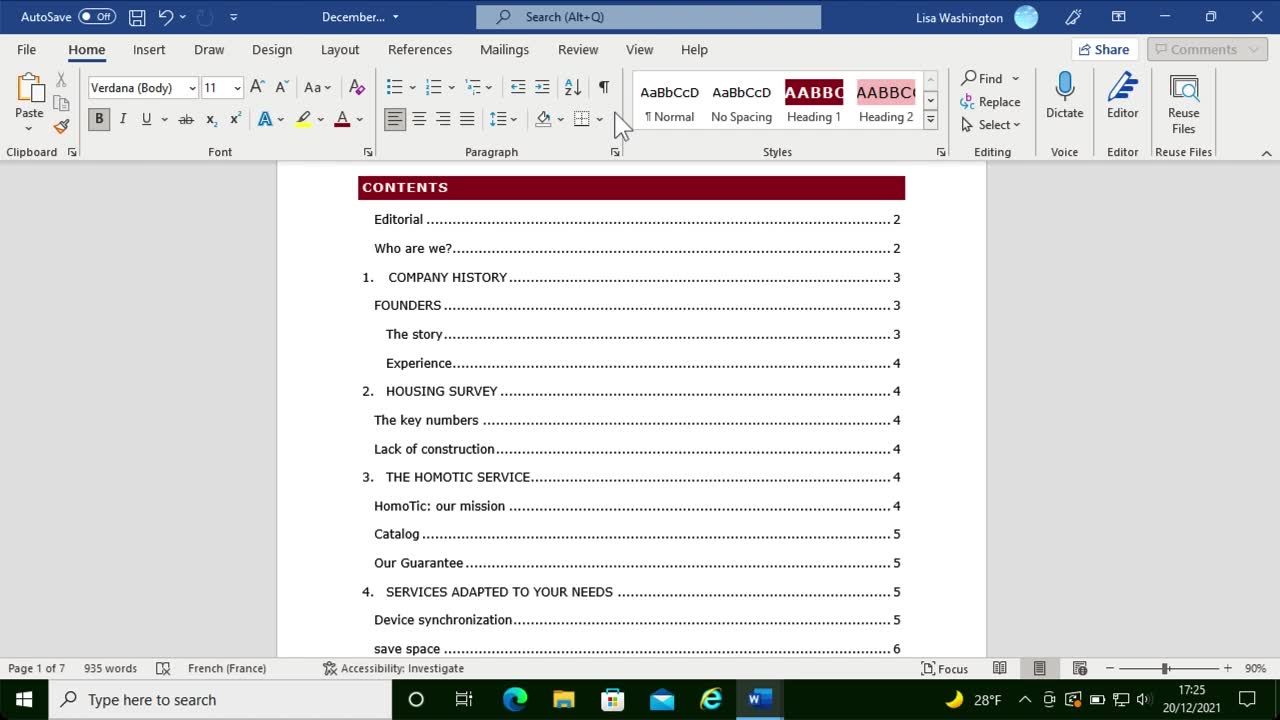The width and height of the screenshot is (1280, 720).
Task: Toggle AutoSave switch
Action: pos(97,17)
